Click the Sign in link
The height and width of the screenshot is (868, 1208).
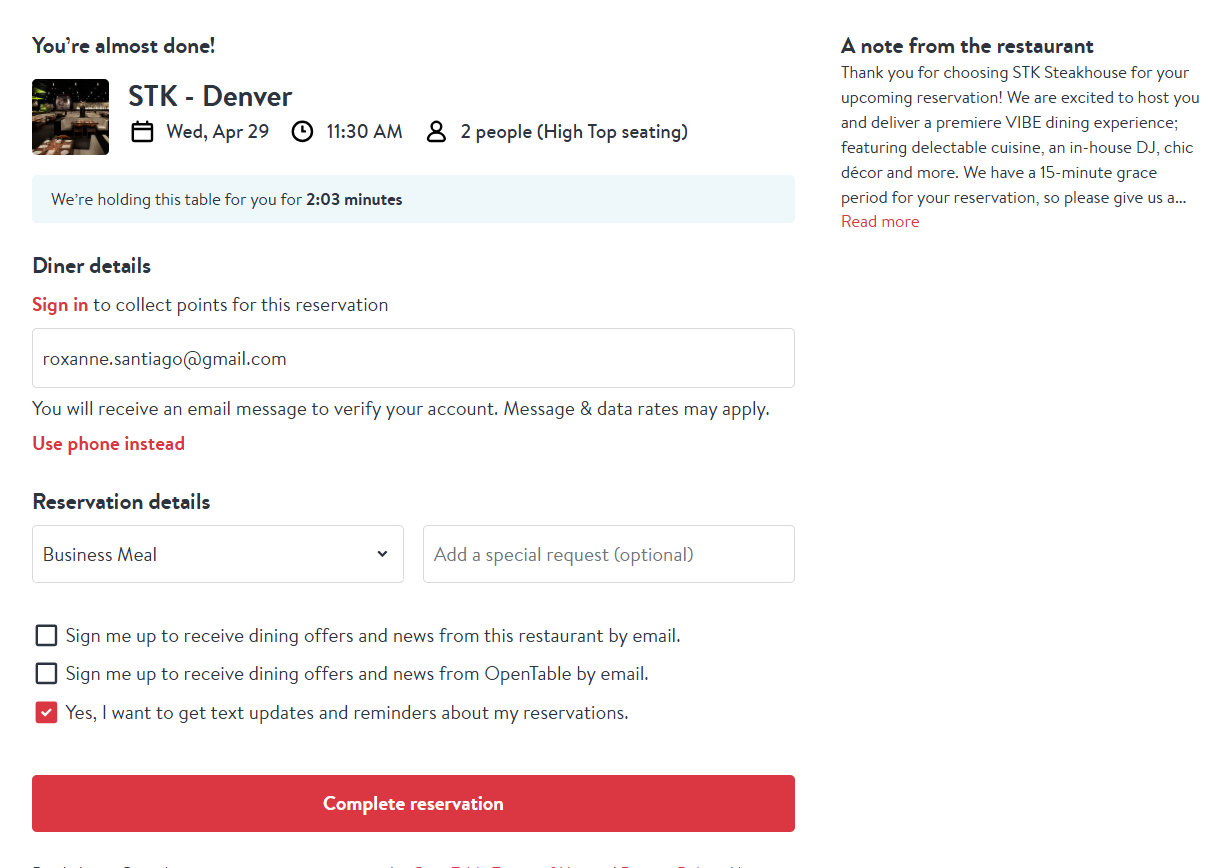pos(60,305)
